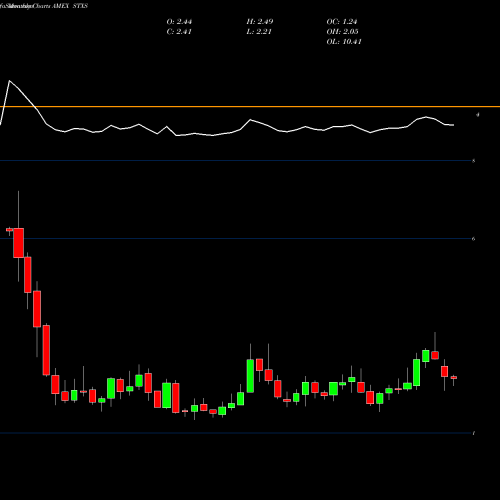Click the price axis label 6

click(x=474, y=239)
